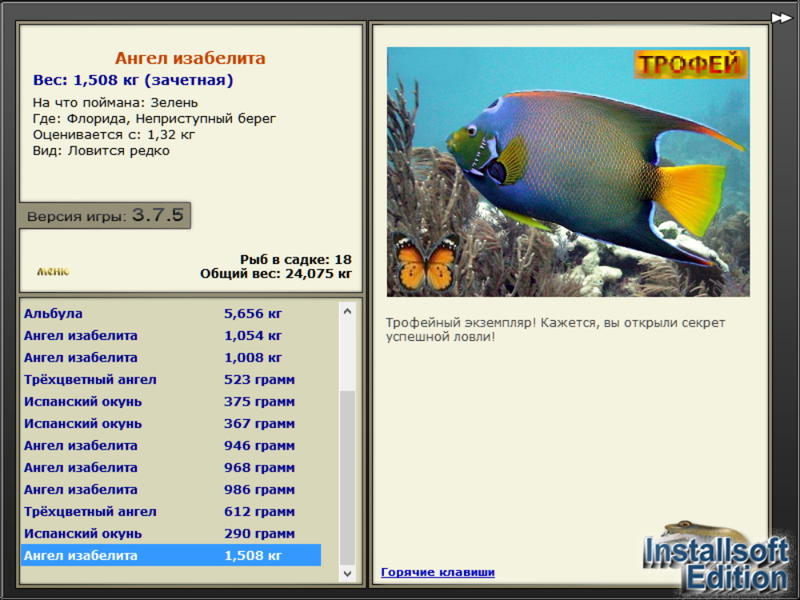Select highlighted Ангел изабелита 1,508 кг row
This screenshot has width=800, height=600.
point(171,555)
